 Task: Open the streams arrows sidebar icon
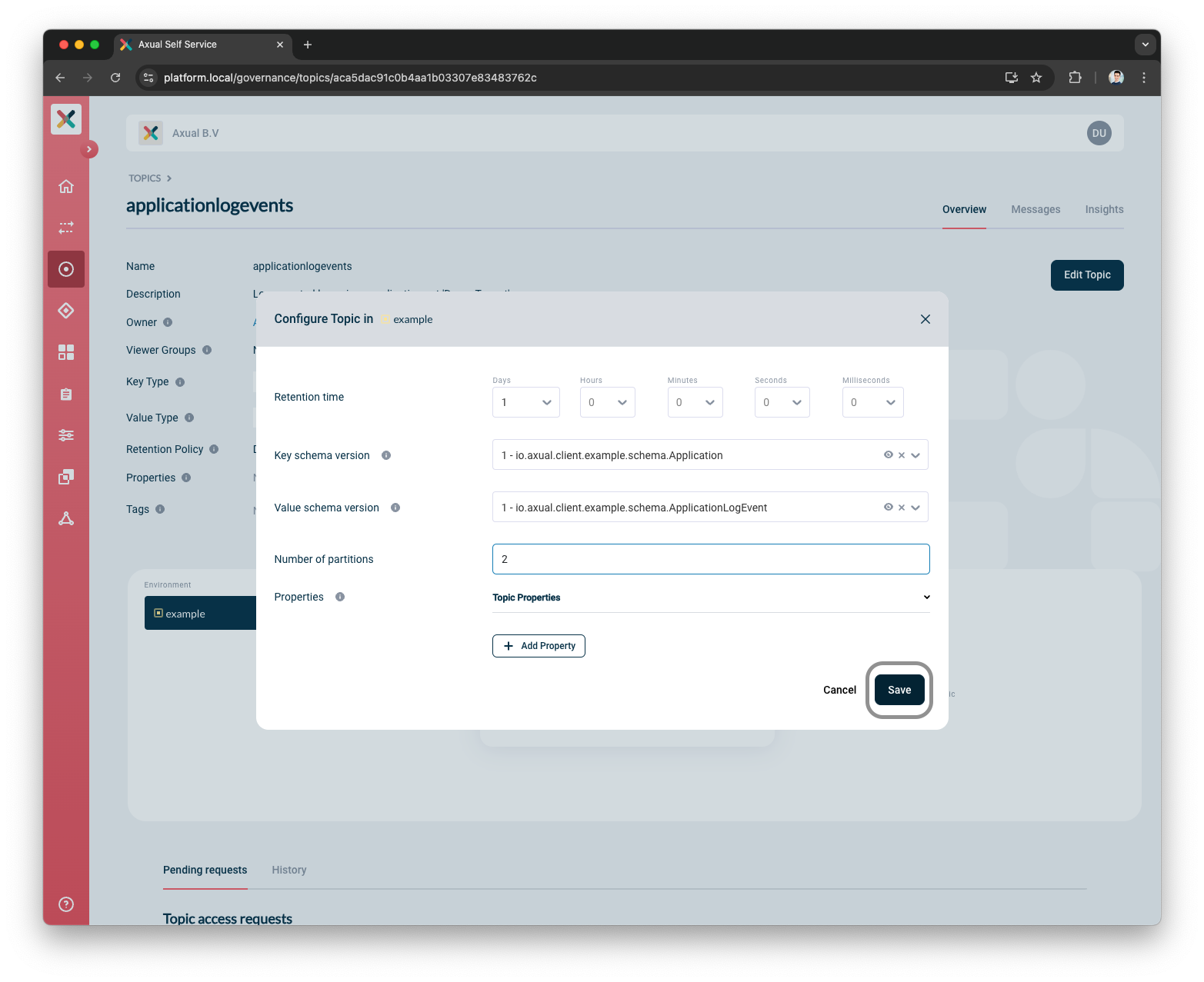point(66,228)
